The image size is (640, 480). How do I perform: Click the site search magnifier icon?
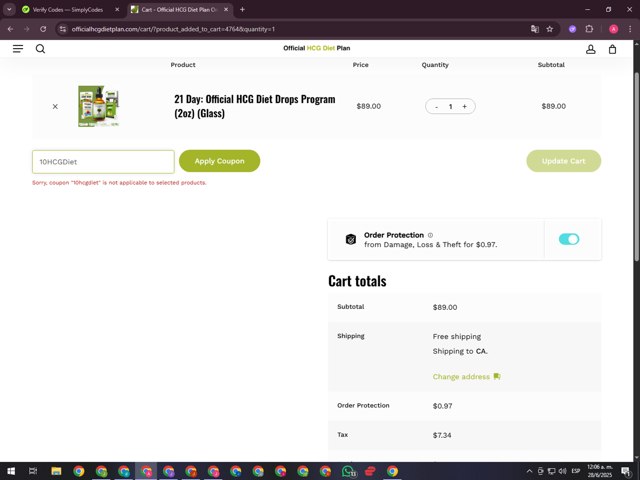[x=40, y=49]
